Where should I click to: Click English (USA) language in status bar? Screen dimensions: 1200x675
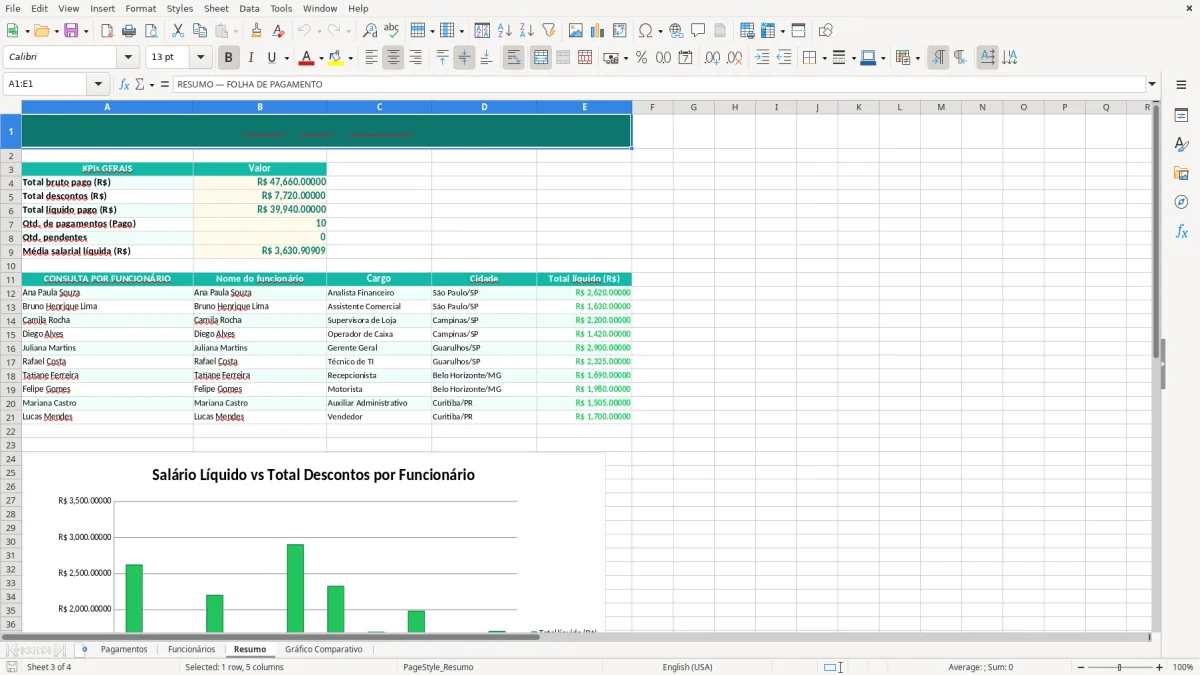pos(687,667)
